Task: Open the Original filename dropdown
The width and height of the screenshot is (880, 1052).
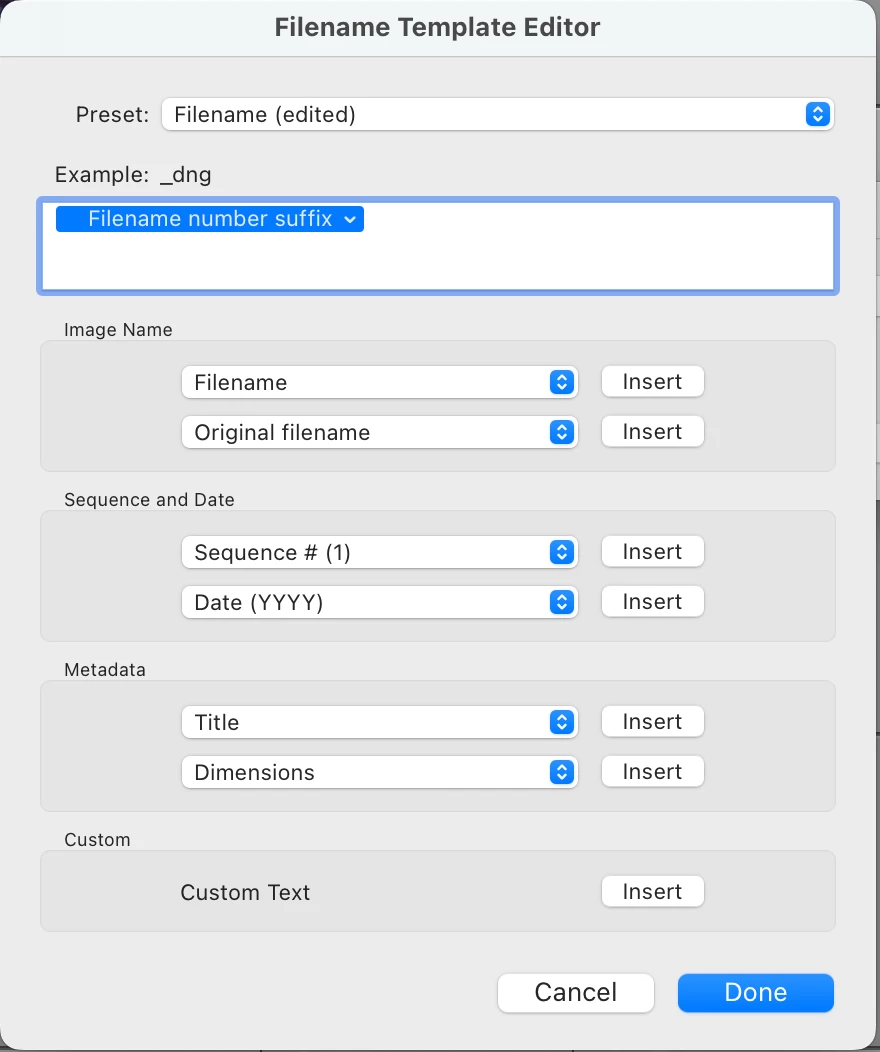Action: pyautogui.click(x=379, y=432)
